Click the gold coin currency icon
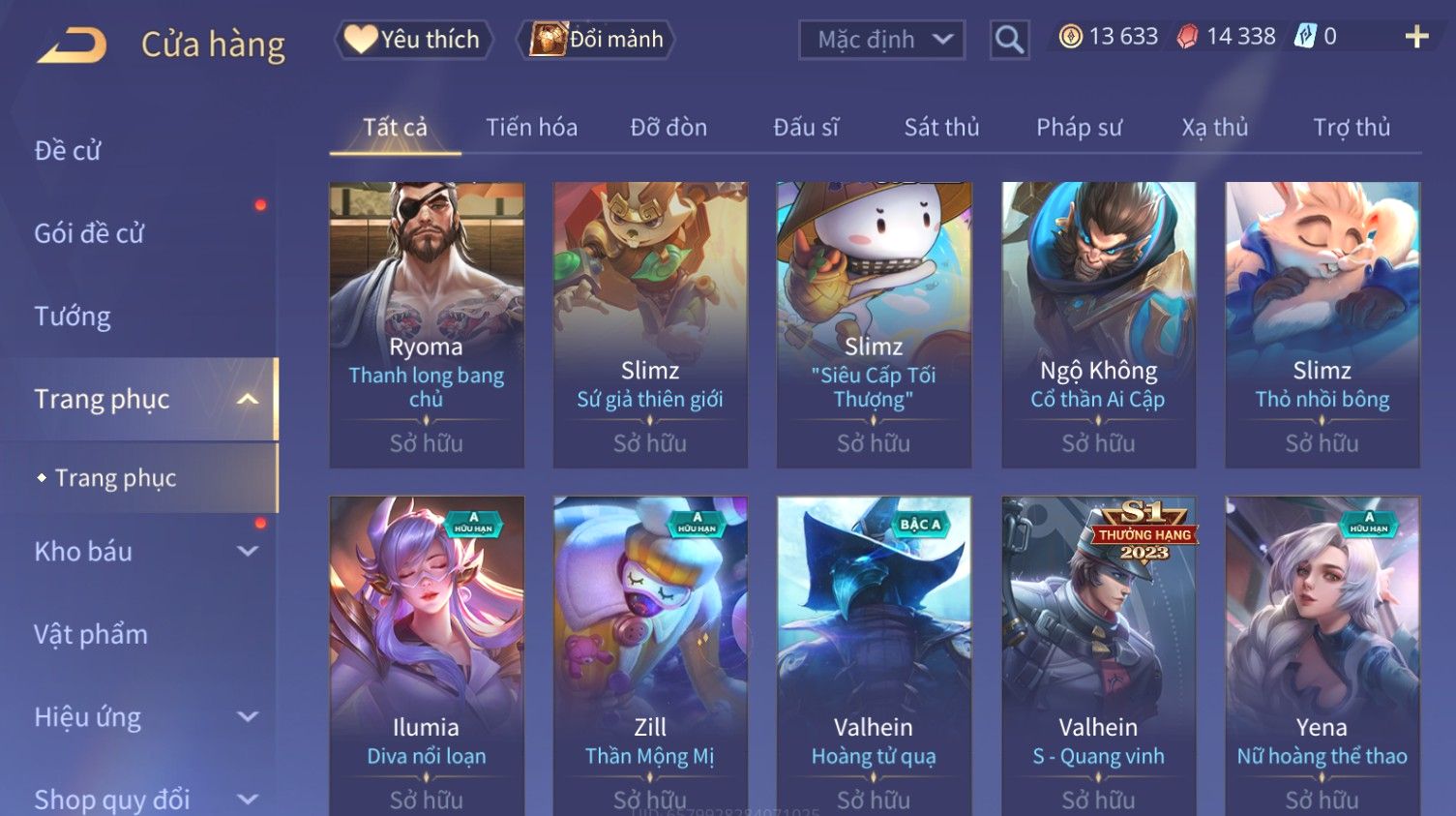Screen dimensions: 1456x816 1070,37
